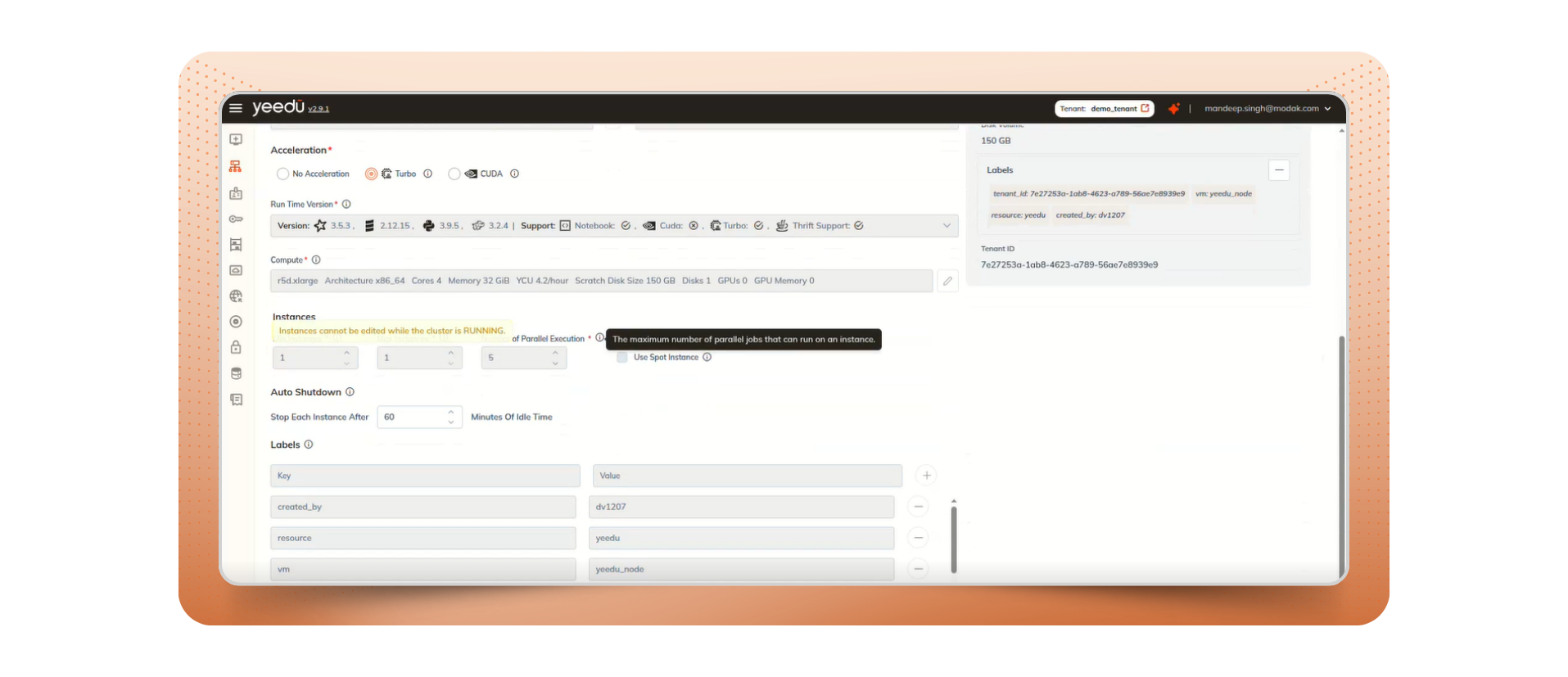Viewport: 1568px width, 677px height.
Task: Click the label Value input field
Action: click(x=748, y=476)
